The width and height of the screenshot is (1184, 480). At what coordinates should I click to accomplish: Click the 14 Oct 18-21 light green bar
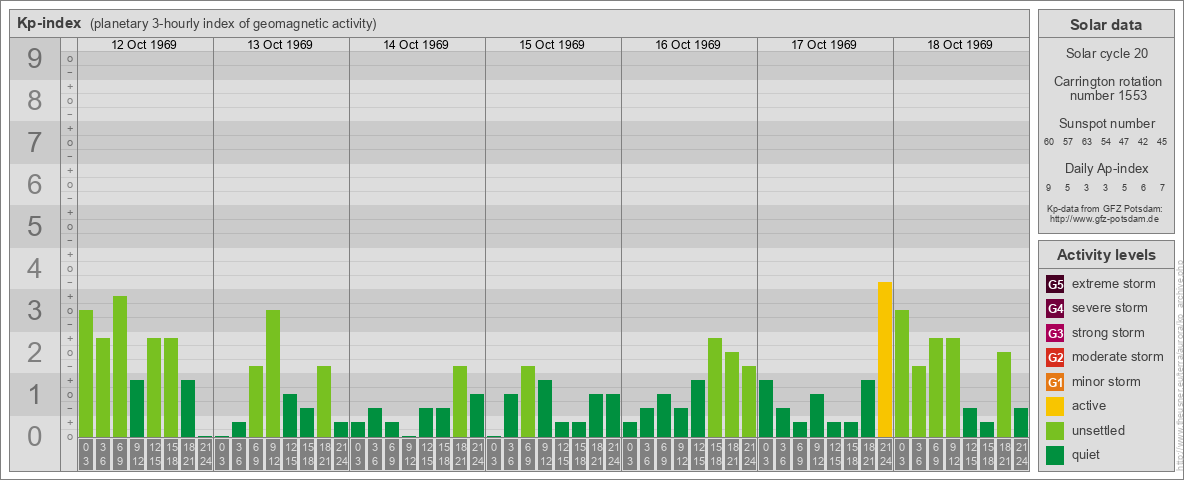(460, 402)
